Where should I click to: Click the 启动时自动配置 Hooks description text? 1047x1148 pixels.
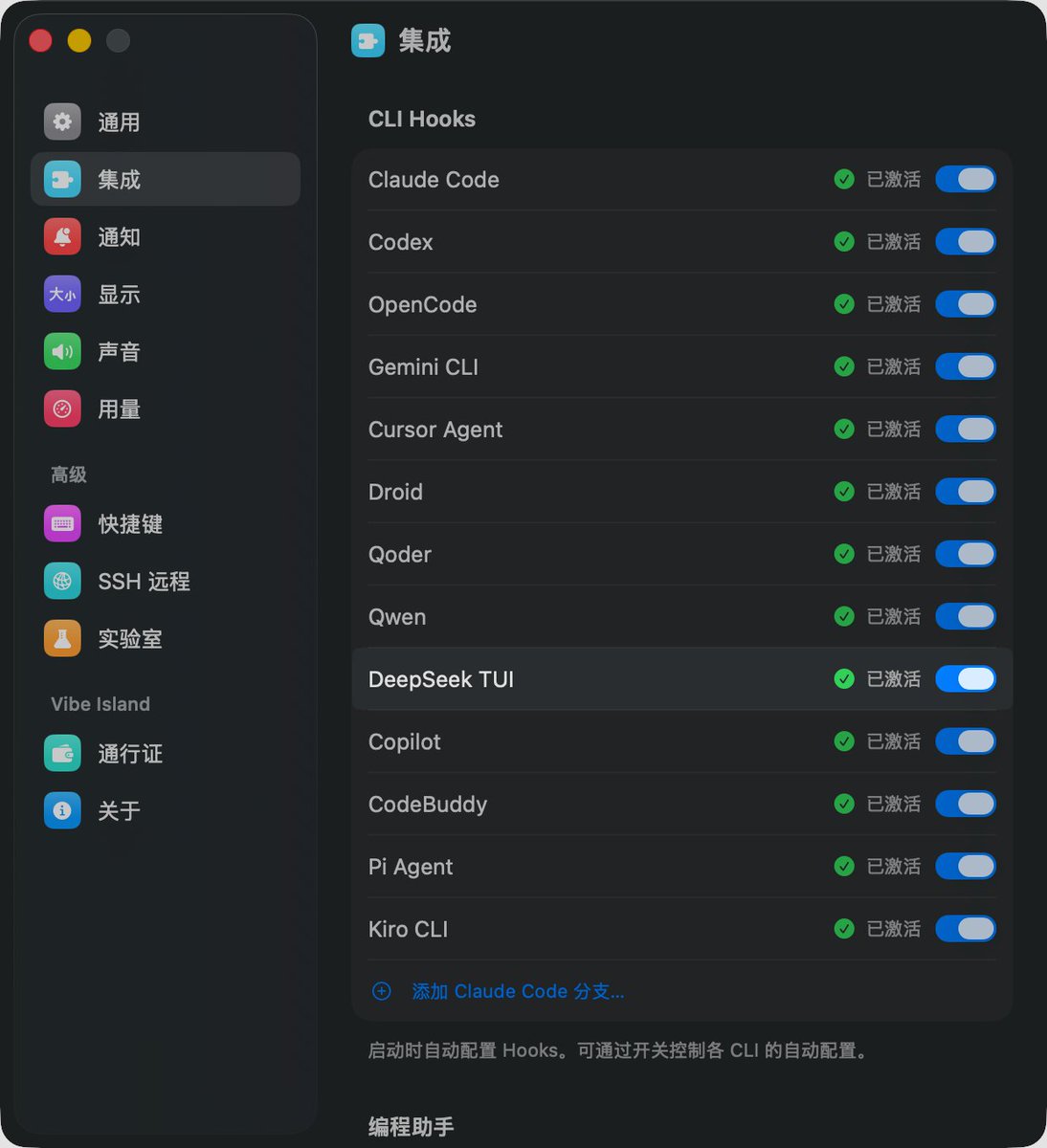pos(619,1050)
